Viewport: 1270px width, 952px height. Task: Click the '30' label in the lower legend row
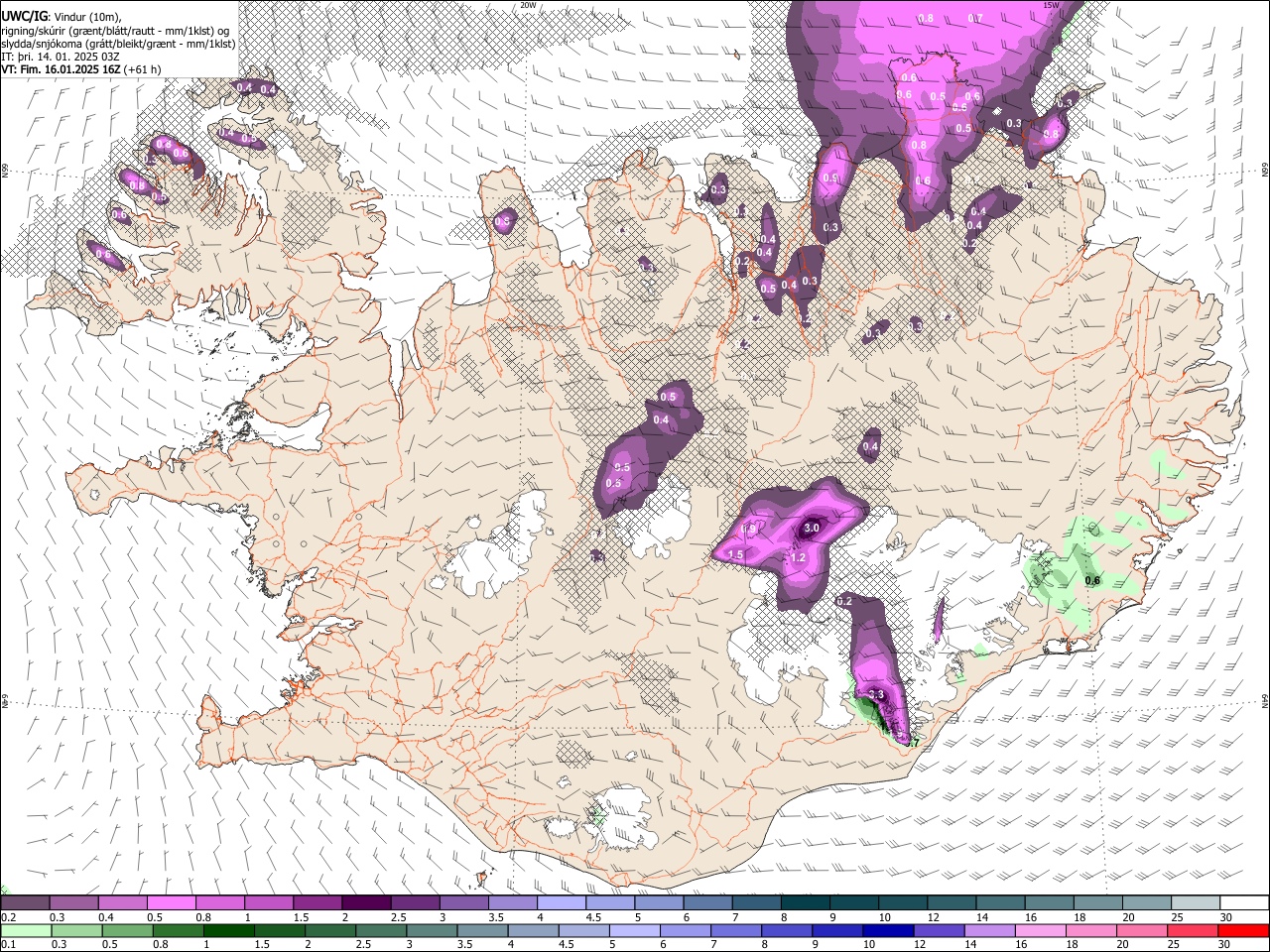click(1222, 944)
